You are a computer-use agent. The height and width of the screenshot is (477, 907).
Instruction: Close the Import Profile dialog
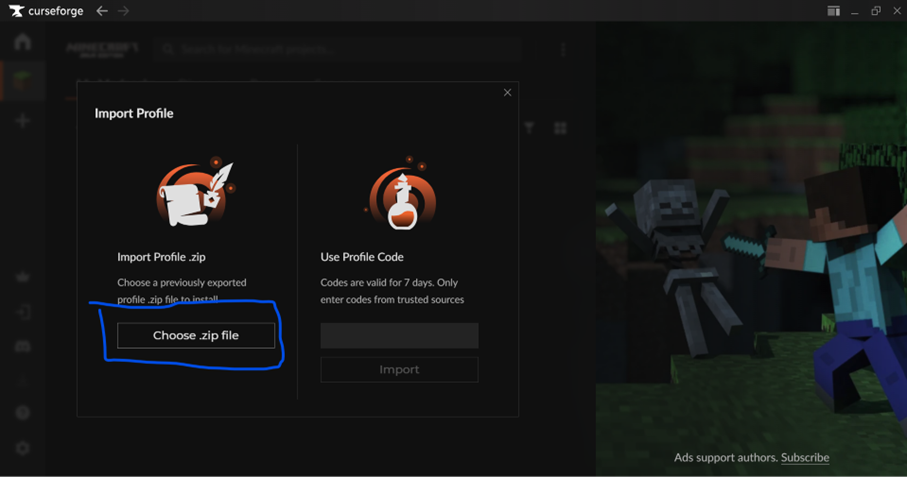point(507,93)
